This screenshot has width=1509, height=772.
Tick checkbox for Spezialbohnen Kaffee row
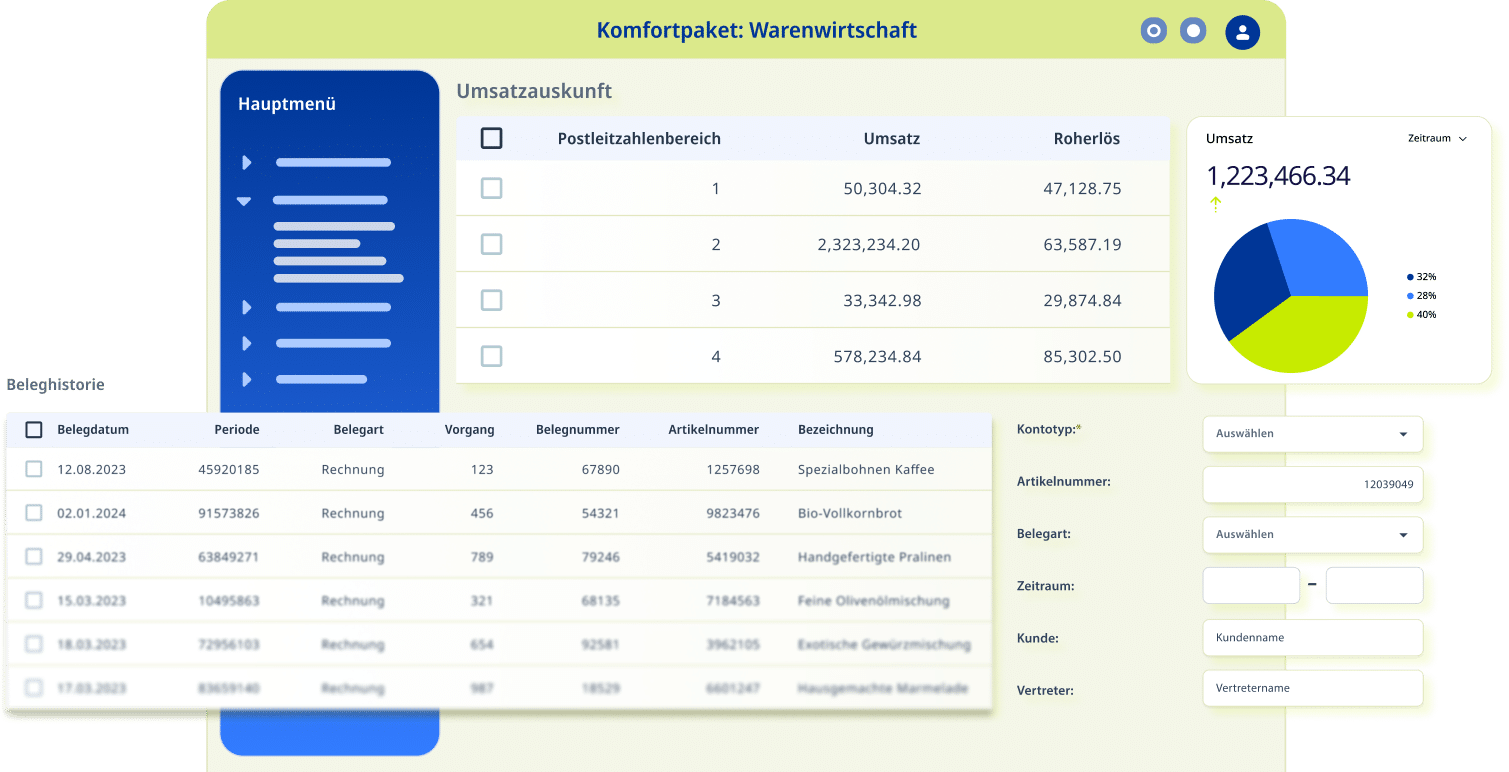(34, 469)
